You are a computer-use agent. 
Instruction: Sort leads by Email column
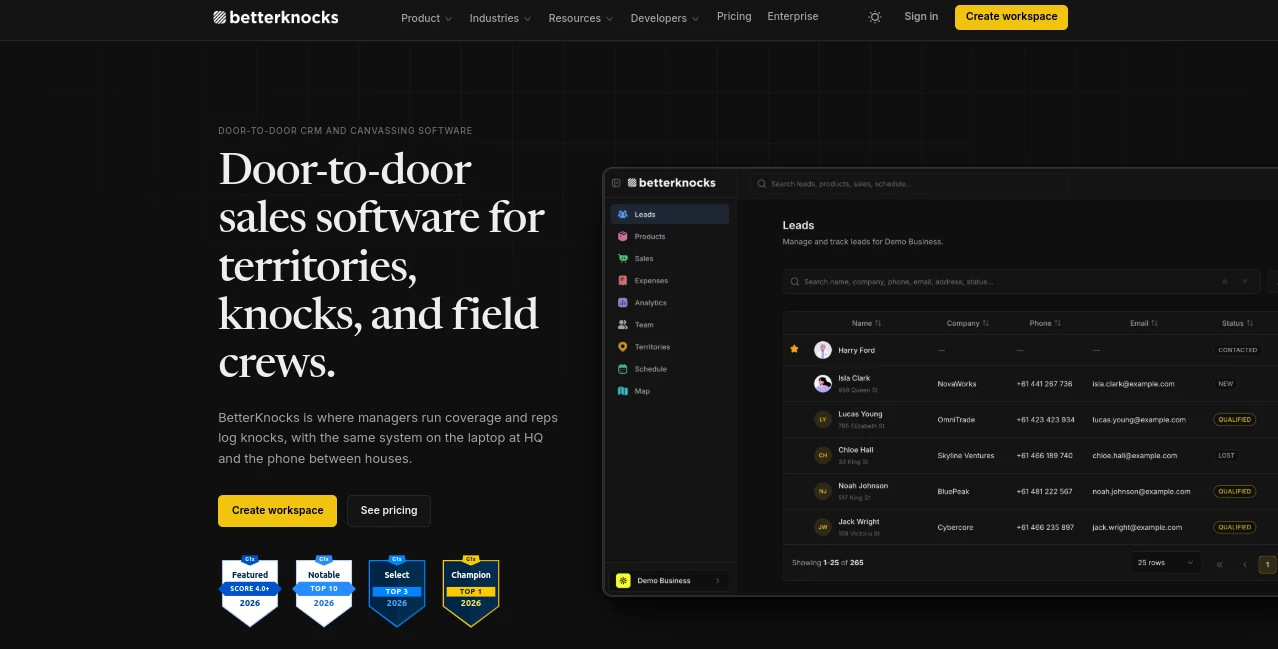(1144, 323)
